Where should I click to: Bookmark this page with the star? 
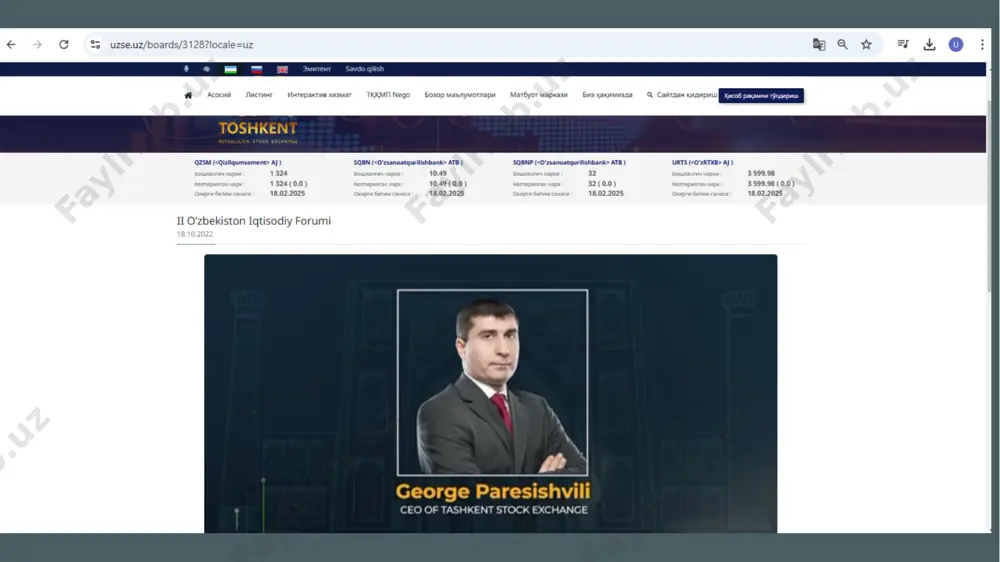(866, 45)
